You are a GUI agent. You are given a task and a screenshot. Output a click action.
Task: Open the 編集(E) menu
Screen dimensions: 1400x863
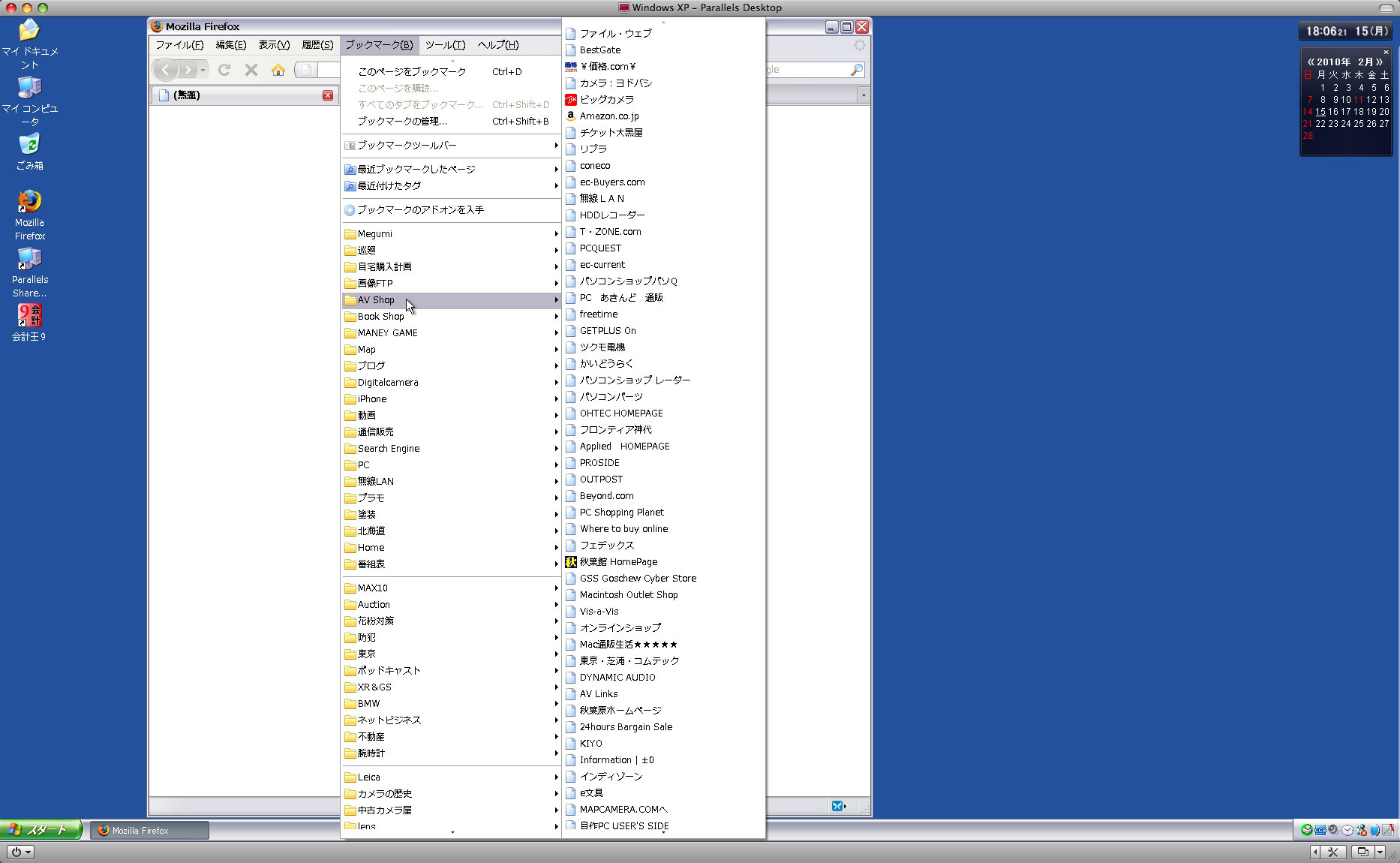231,45
